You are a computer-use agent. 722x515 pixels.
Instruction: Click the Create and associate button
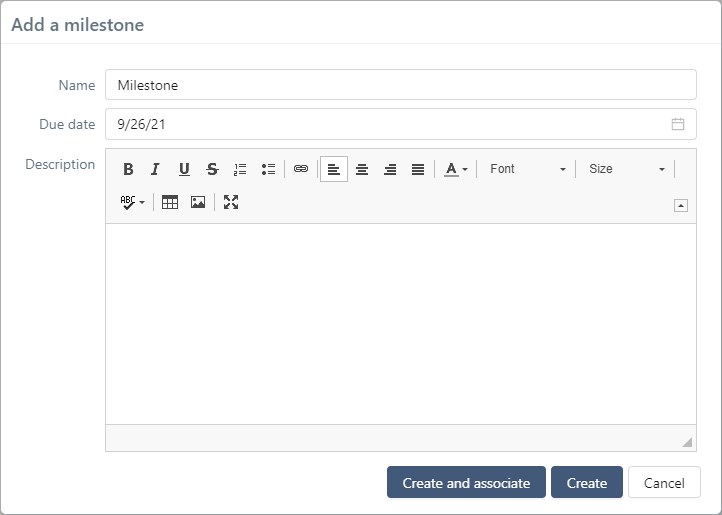pos(466,483)
